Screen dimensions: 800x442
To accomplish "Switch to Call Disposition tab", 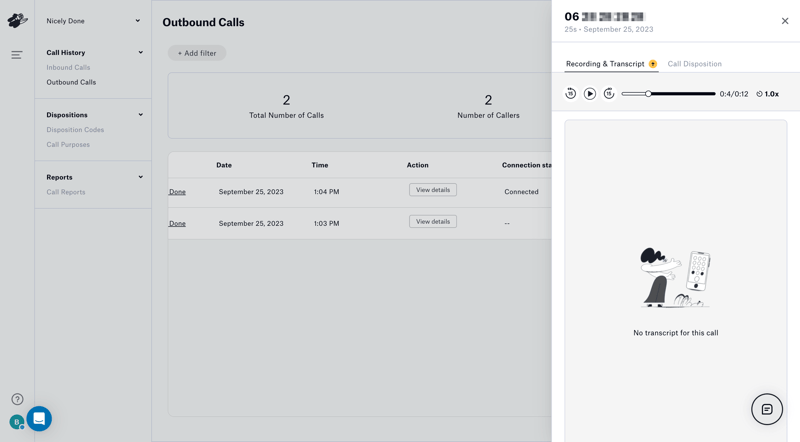I will (x=694, y=64).
